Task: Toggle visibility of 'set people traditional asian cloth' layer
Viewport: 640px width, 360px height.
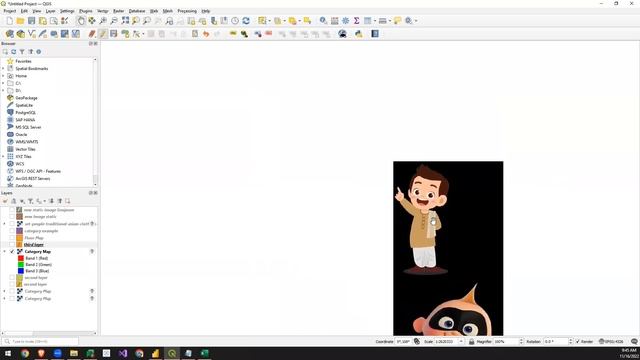Action: click(x=12, y=224)
